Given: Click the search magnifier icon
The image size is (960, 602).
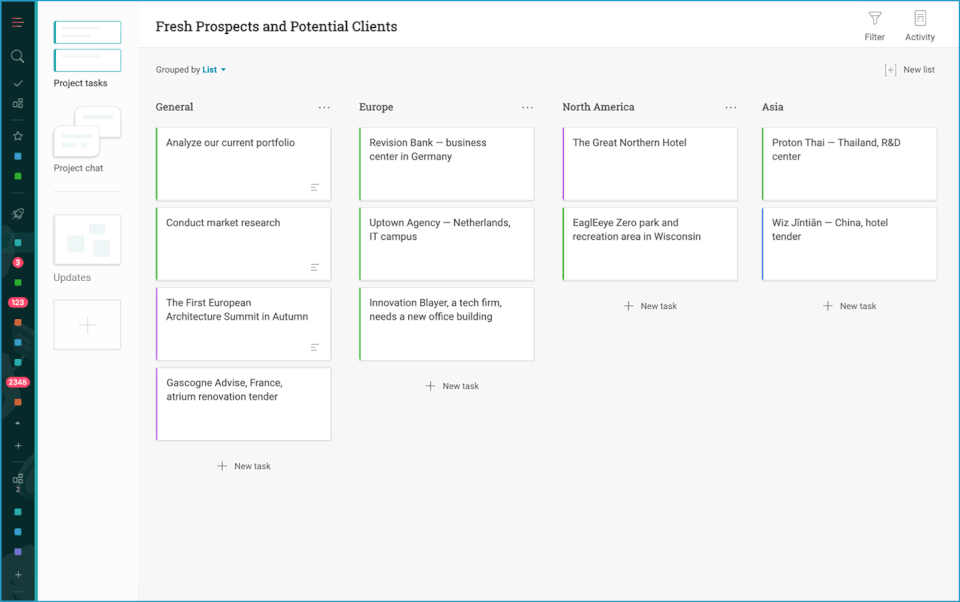Looking at the screenshot, I should point(17,57).
